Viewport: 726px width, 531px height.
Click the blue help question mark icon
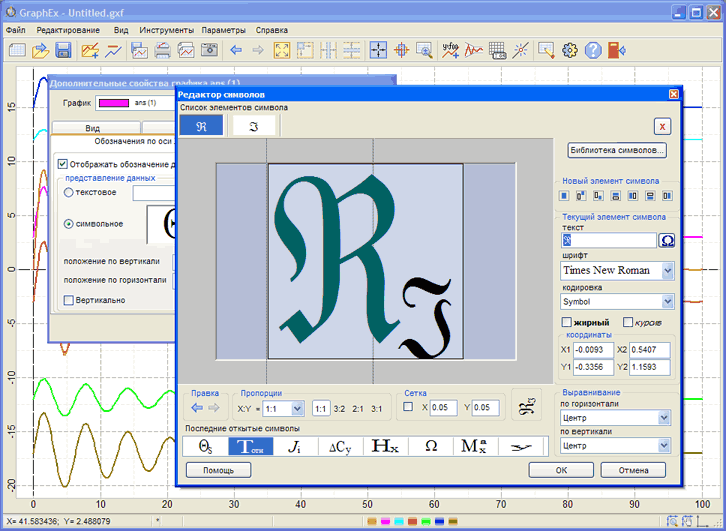(593, 50)
